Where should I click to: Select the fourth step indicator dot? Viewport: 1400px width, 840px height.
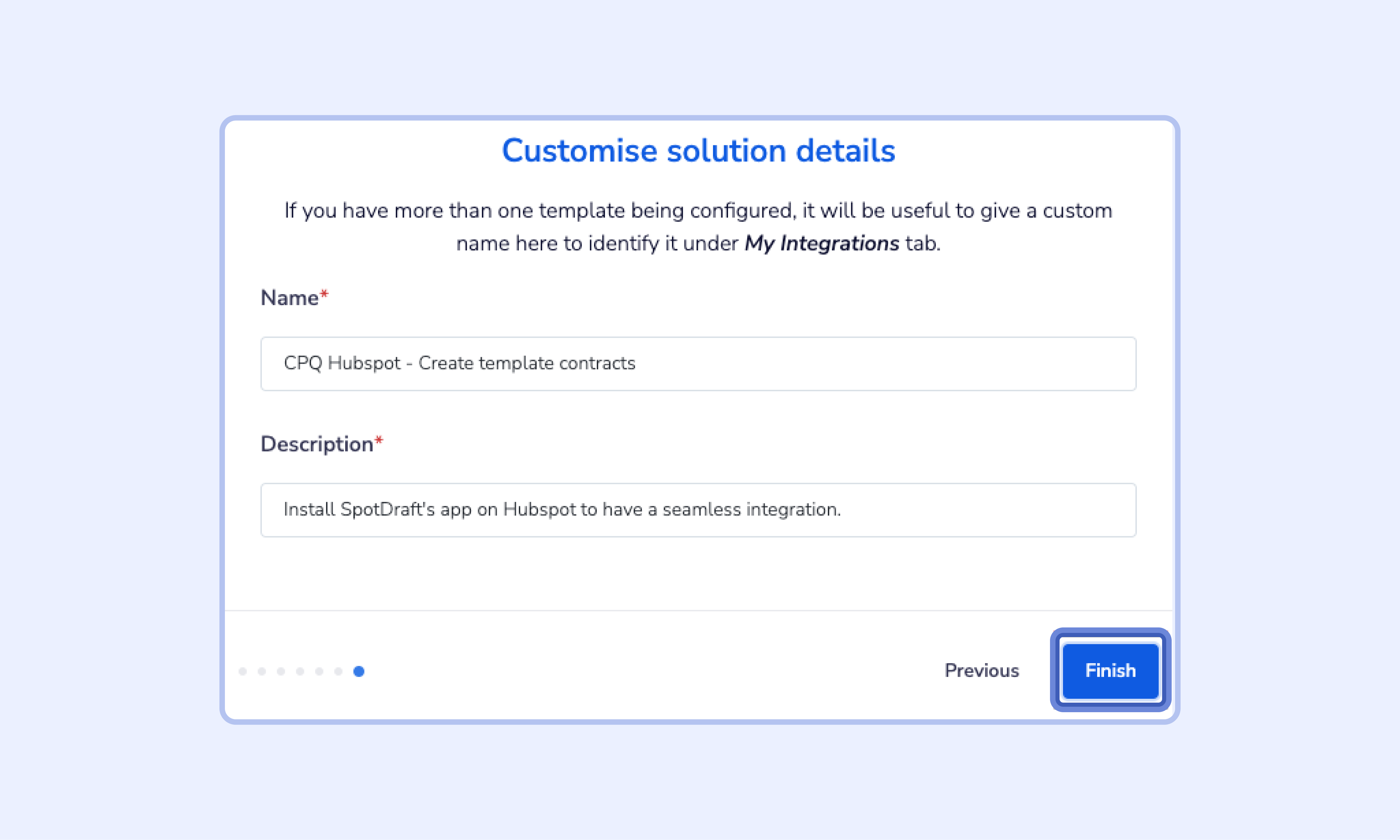[x=300, y=671]
